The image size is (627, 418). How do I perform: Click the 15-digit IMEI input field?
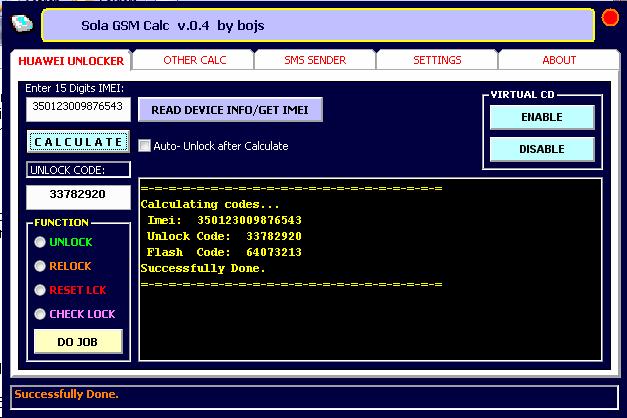[78, 109]
